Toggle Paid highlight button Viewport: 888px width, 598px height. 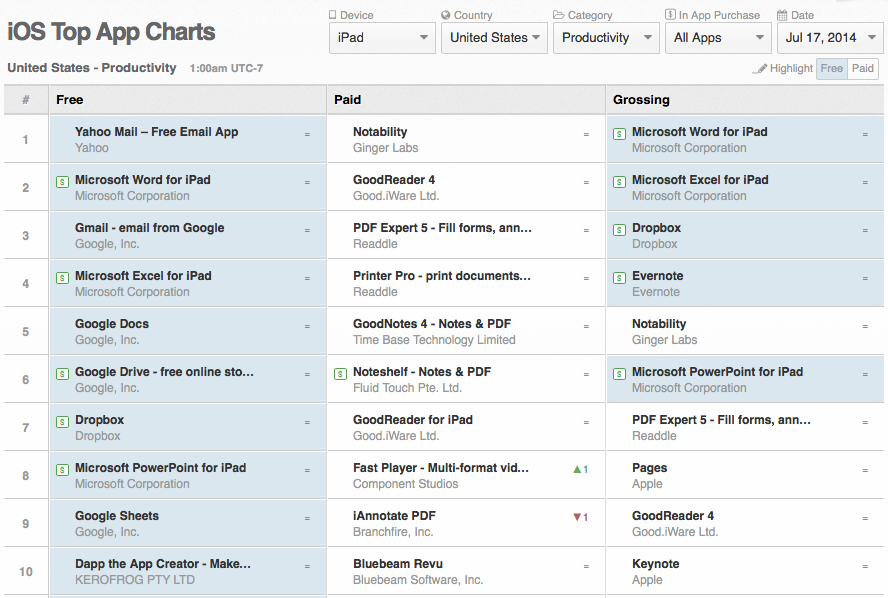tap(863, 69)
